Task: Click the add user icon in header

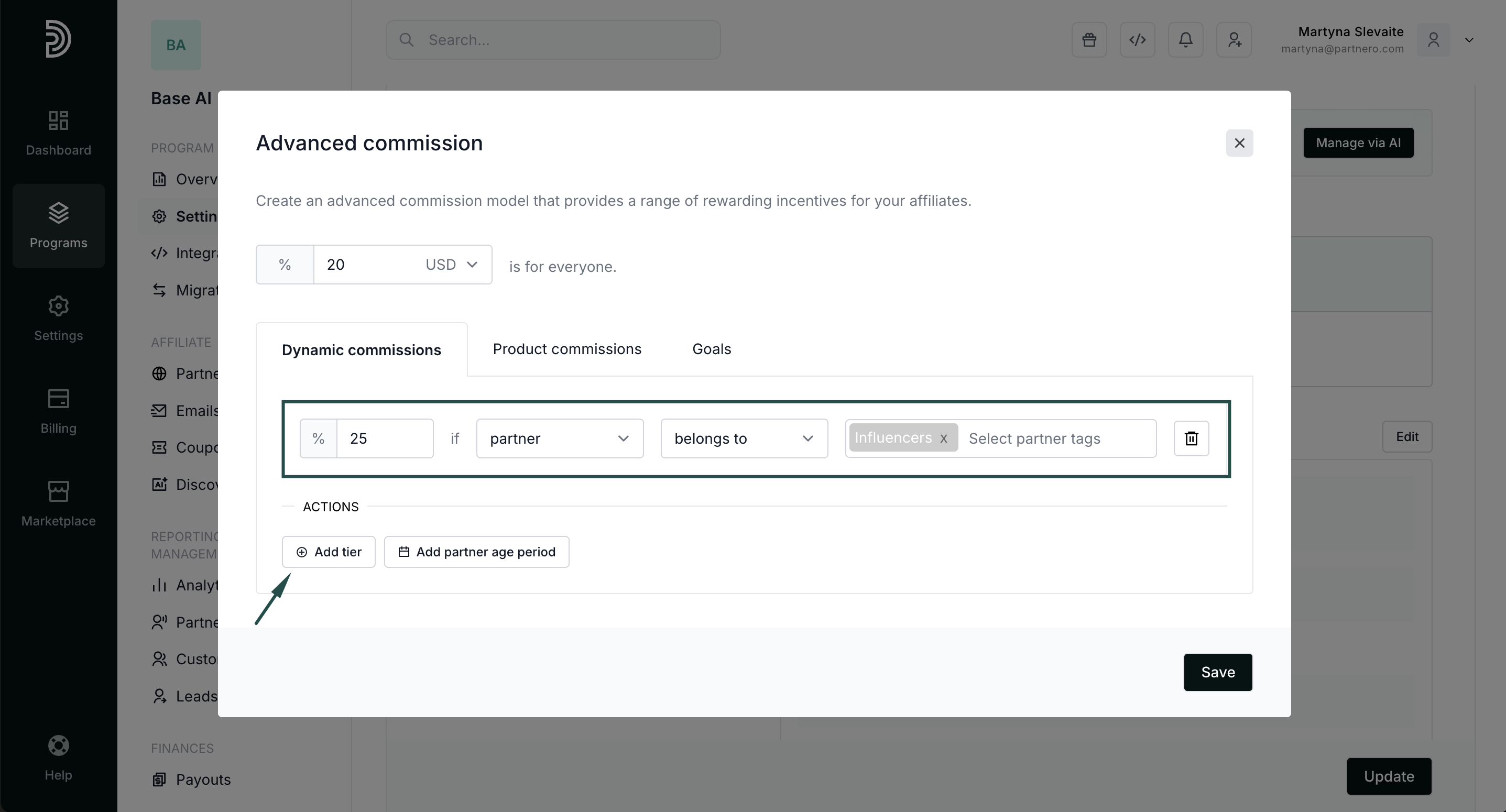Action: [x=1234, y=40]
